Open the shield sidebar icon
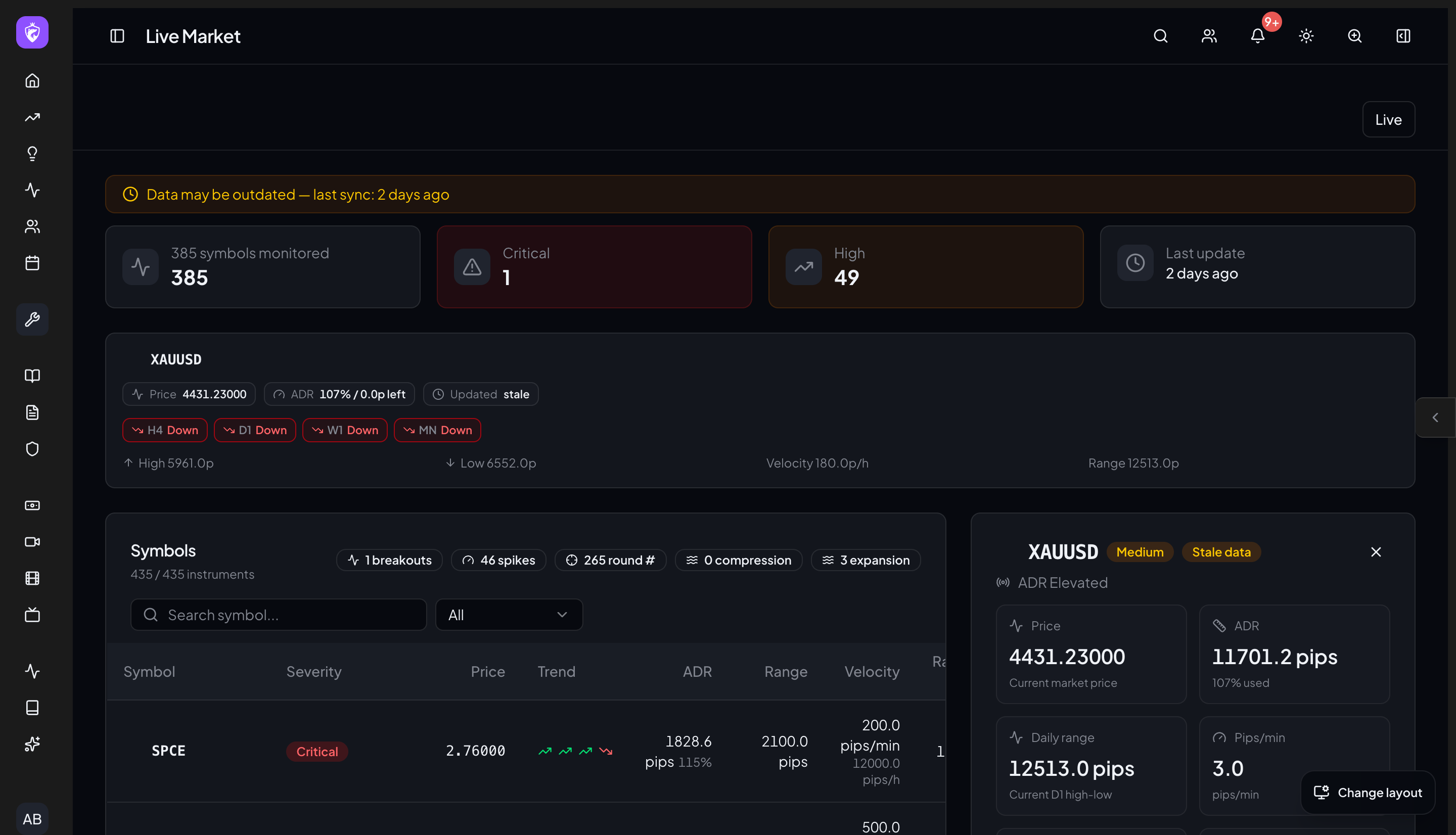Screen dimensions: 1456x835 pyautogui.click(x=32, y=448)
